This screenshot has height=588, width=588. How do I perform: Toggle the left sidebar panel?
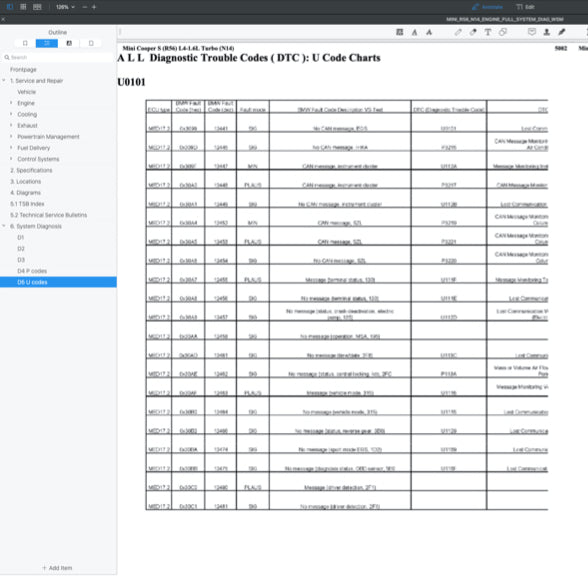point(10,7)
